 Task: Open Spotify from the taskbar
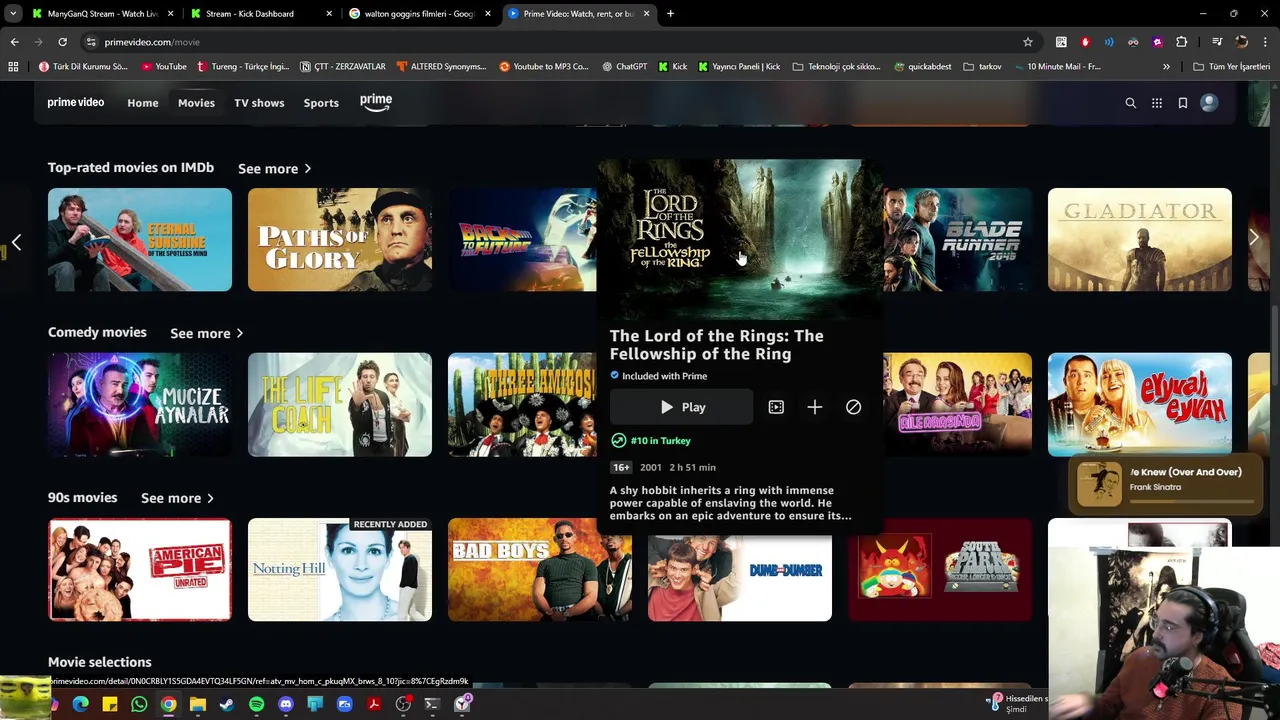pos(256,705)
